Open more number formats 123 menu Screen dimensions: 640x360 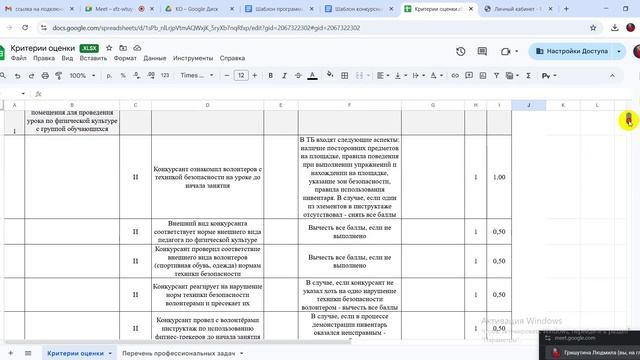[165, 76]
